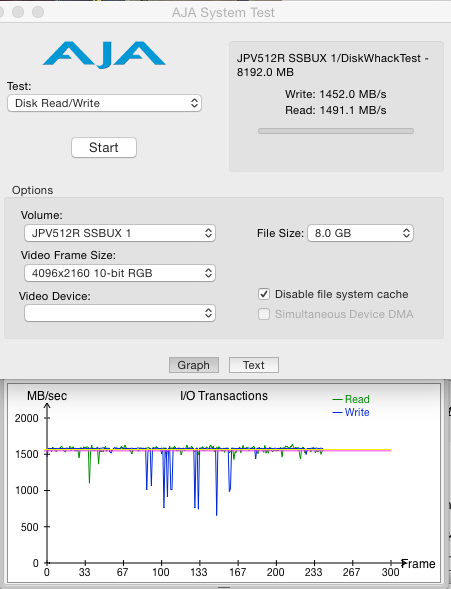Toggle Simultaneous Device DMA checkbox
Viewport: 451px width, 589px height.
tap(264, 314)
